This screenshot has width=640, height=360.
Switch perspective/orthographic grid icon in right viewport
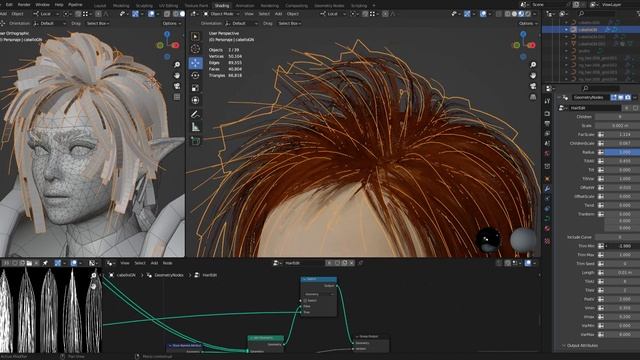tap(533, 97)
